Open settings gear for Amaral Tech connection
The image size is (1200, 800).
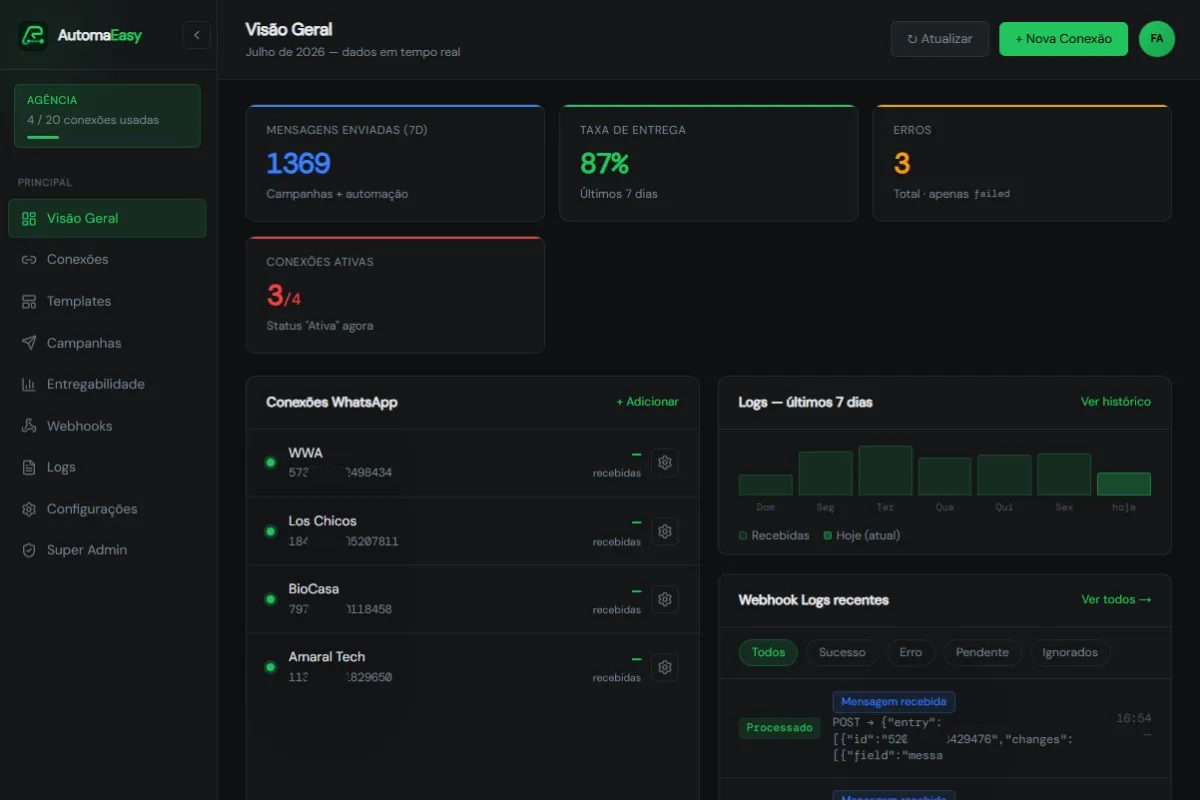[x=665, y=667]
